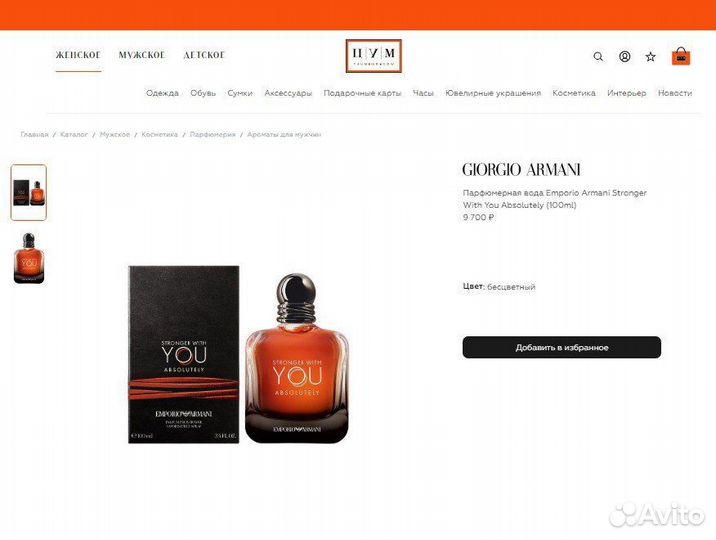This screenshot has height=540, width=716.
Task: Open the user account icon
Action: [624, 57]
